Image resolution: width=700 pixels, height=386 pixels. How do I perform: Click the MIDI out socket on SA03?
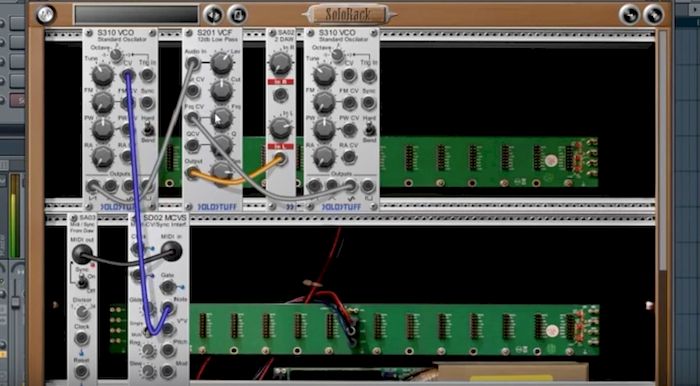(x=82, y=255)
